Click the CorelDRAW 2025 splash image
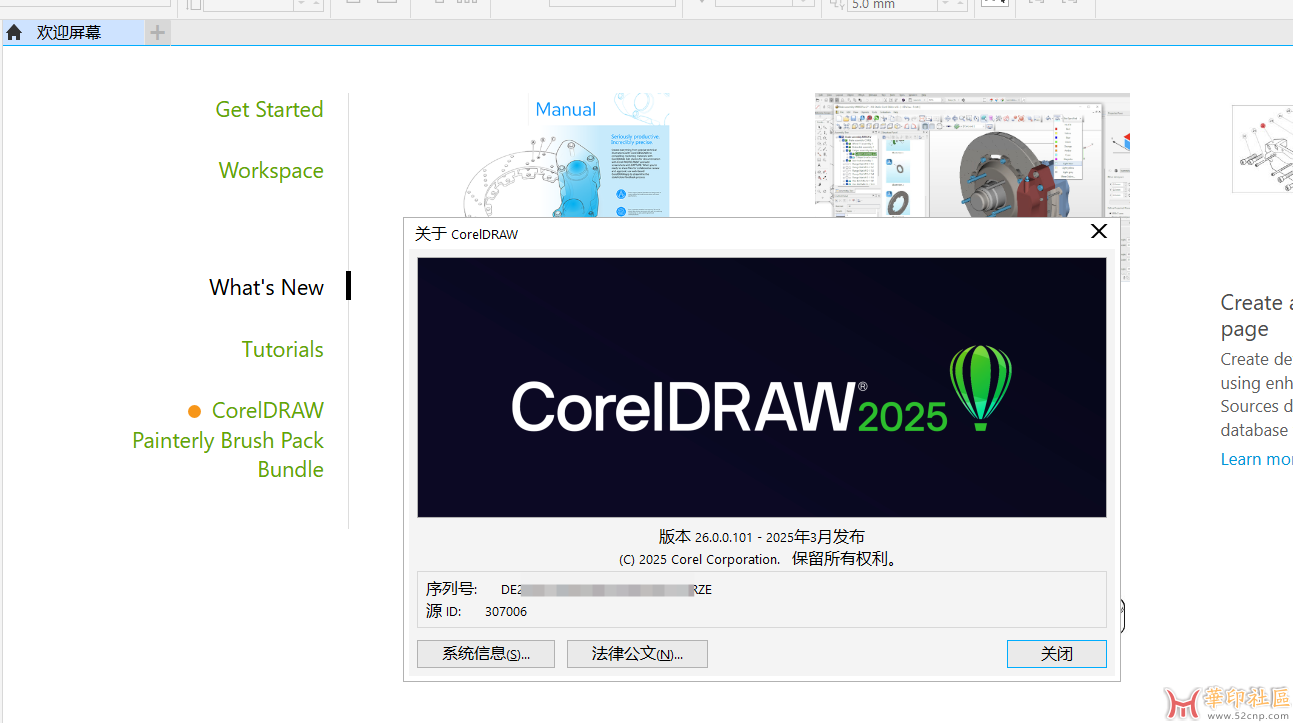The width and height of the screenshot is (1293, 723). (762, 388)
